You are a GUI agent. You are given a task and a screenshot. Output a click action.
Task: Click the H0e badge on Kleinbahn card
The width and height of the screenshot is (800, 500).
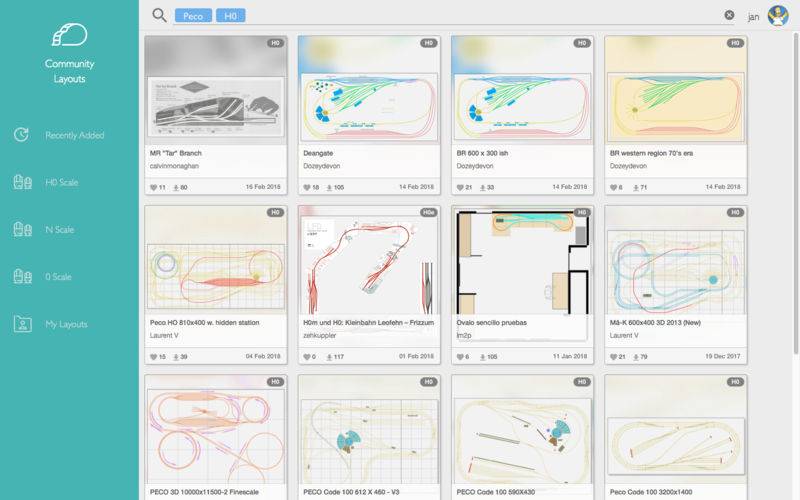point(428,212)
